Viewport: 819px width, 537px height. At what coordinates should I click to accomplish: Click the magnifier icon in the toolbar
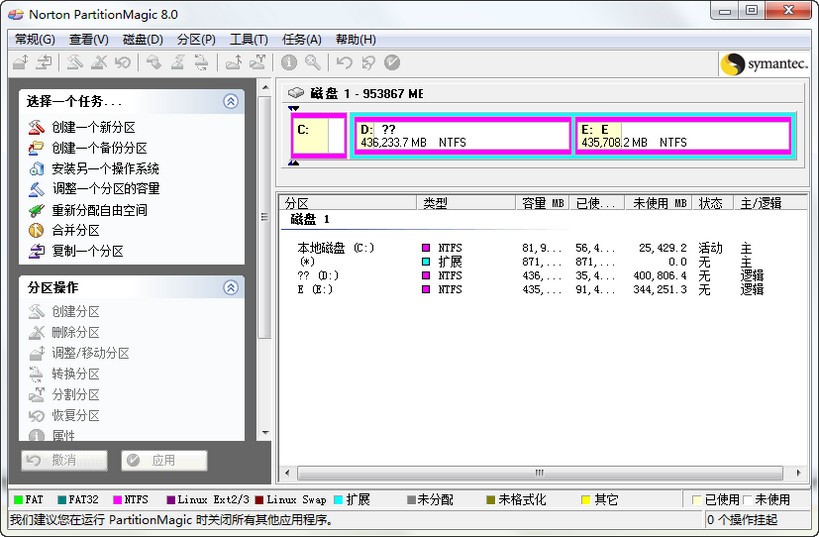(x=313, y=63)
